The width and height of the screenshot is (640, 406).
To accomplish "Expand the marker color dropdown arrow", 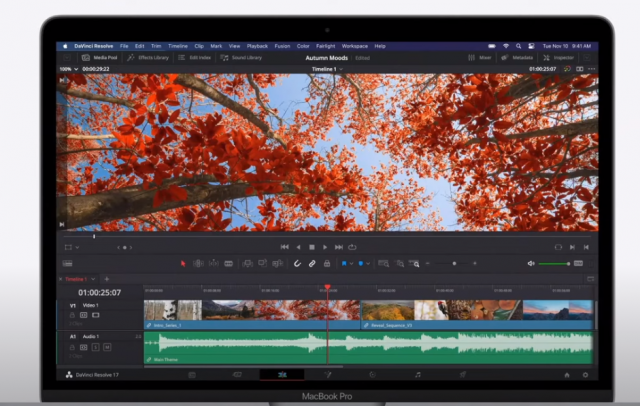I will pyautogui.click(x=368, y=264).
